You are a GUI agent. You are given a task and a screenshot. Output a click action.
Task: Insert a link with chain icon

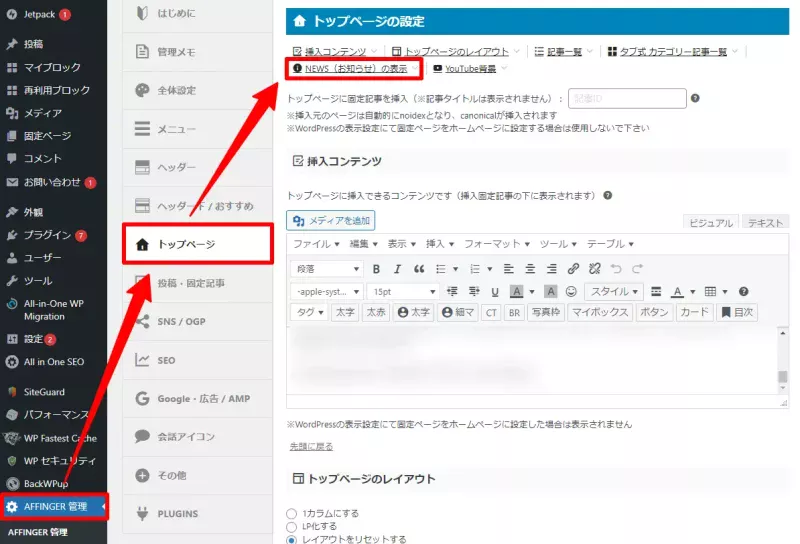click(x=573, y=268)
